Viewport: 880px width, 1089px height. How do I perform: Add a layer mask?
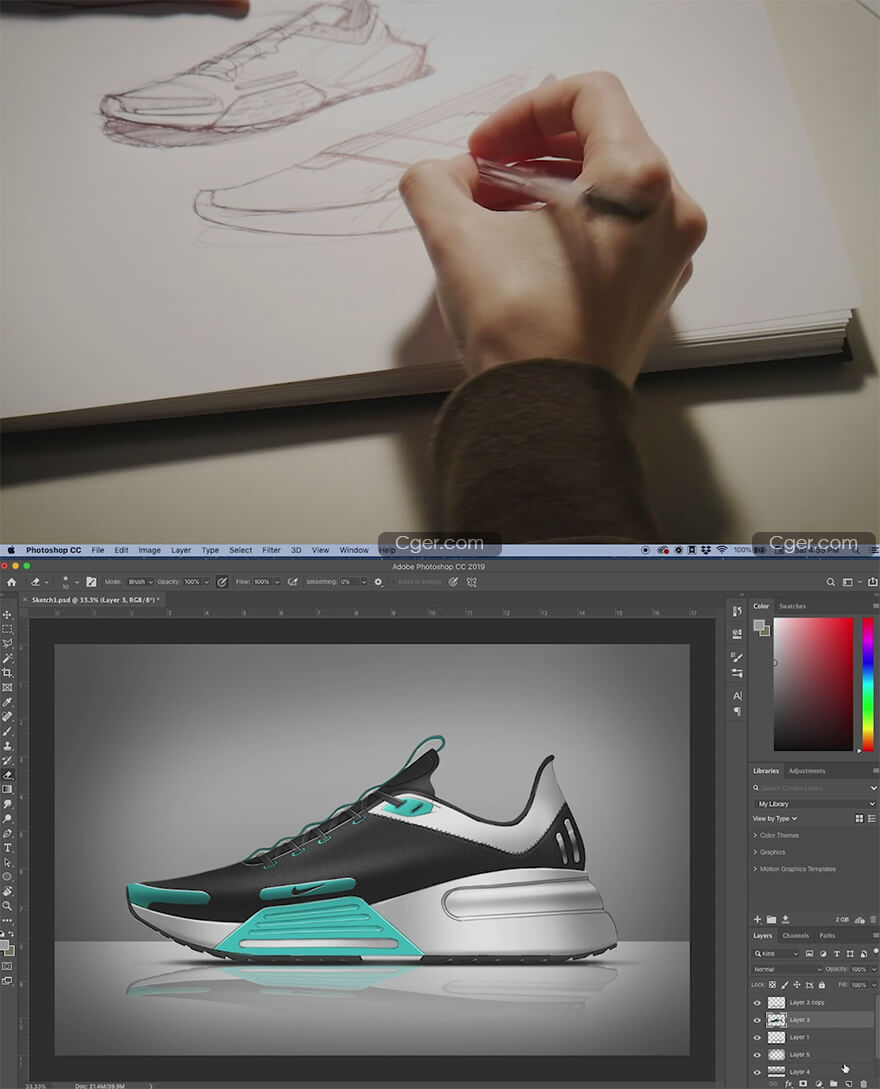(804, 1083)
